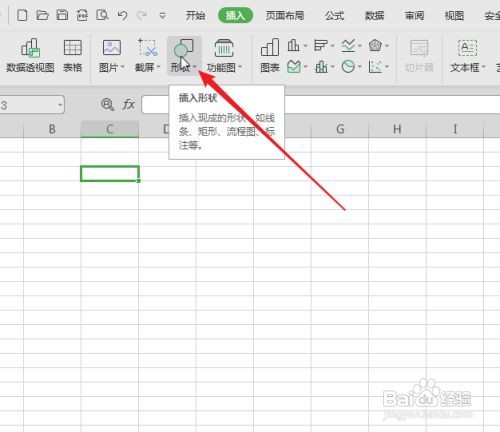This screenshot has width=500, height=432.
Task: Select column I header
Action: pyautogui.click(x=455, y=129)
